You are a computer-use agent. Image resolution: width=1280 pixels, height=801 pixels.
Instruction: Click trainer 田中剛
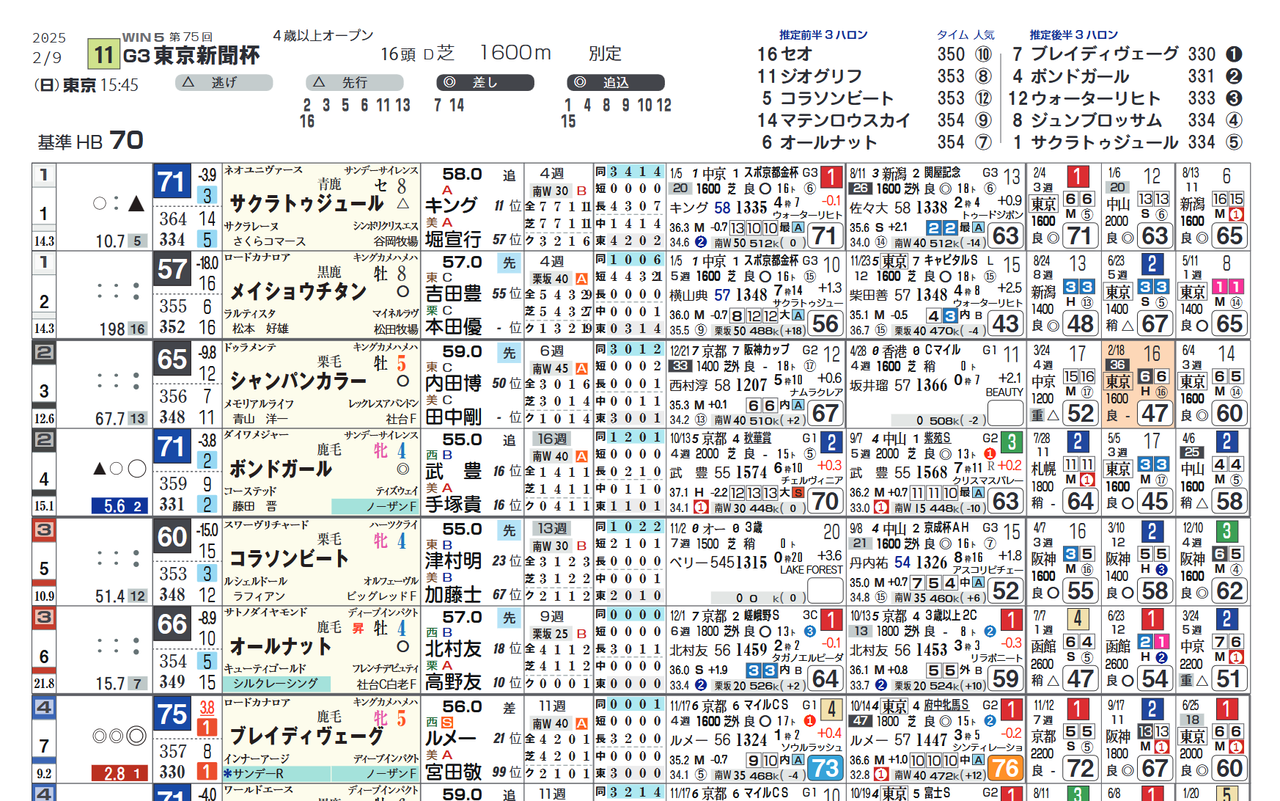(x=453, y=416)
